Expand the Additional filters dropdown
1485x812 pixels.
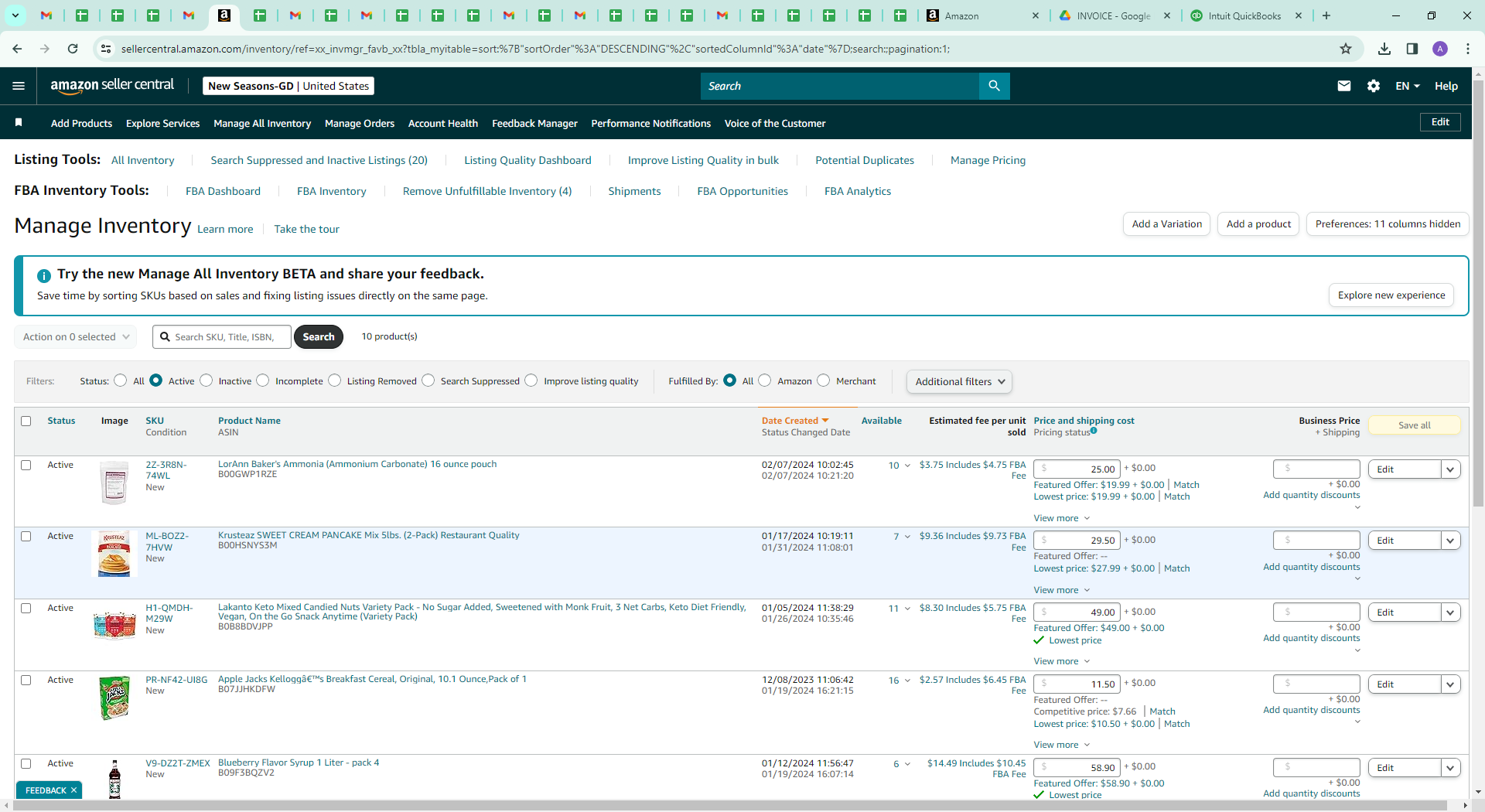pyautogui.click(x=959, y=381)
